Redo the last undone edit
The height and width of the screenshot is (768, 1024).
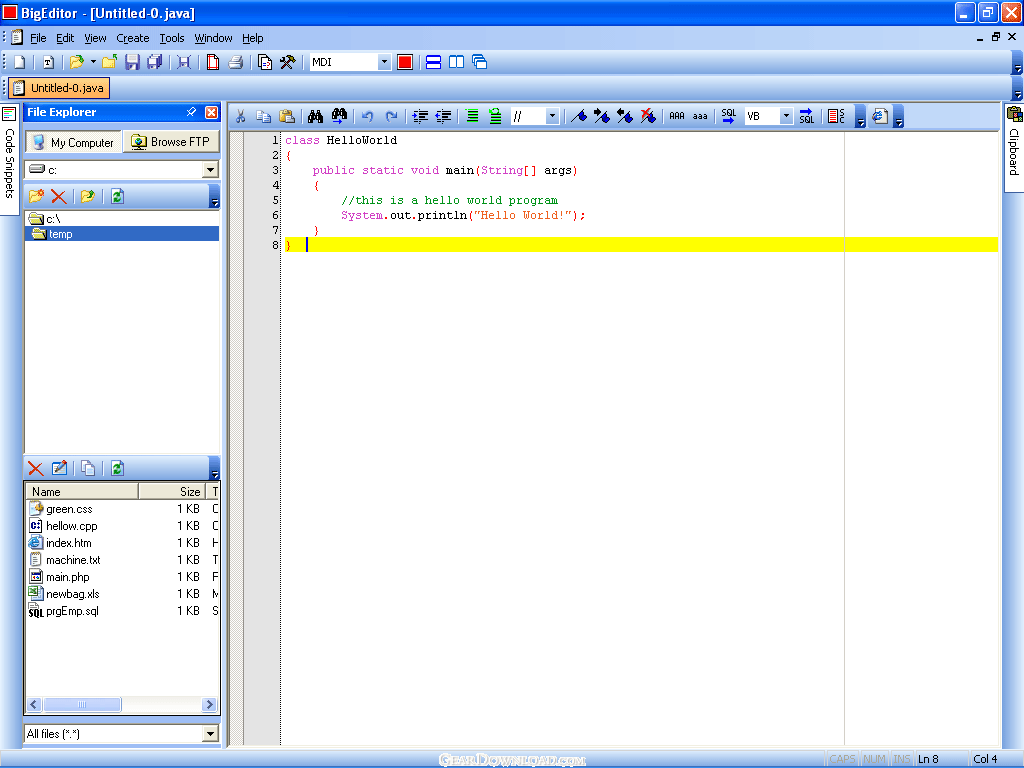pos(391,116)
